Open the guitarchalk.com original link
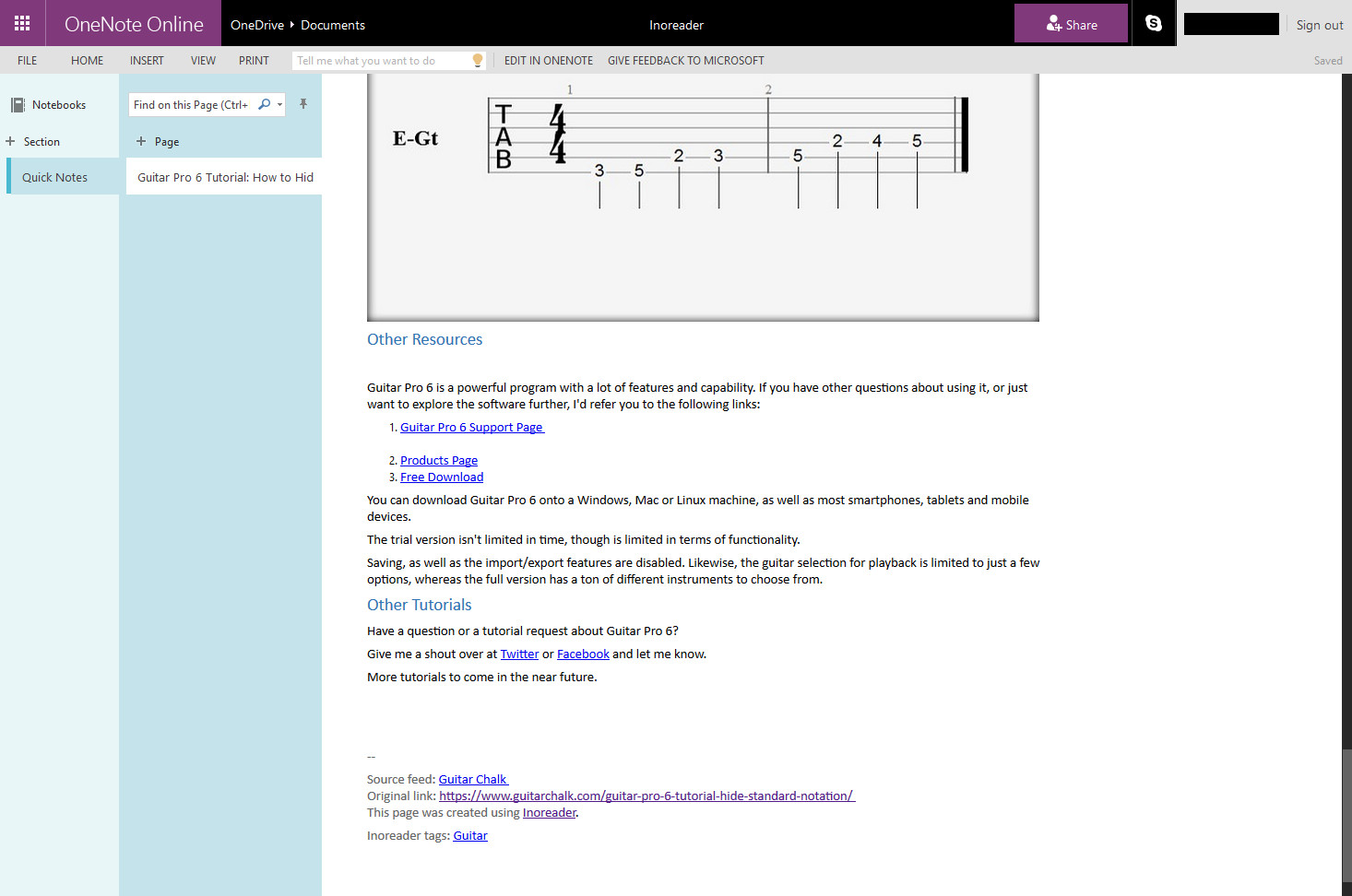Image resolution: width=1352 pixels, height=896 pixels. click(646, 796)
